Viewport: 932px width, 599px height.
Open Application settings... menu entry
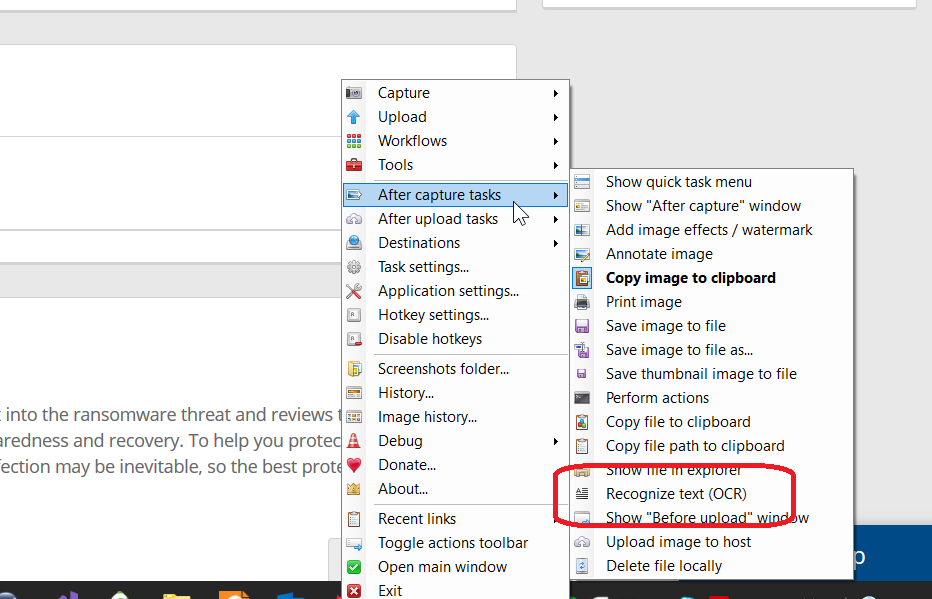(x=455, y=291)
